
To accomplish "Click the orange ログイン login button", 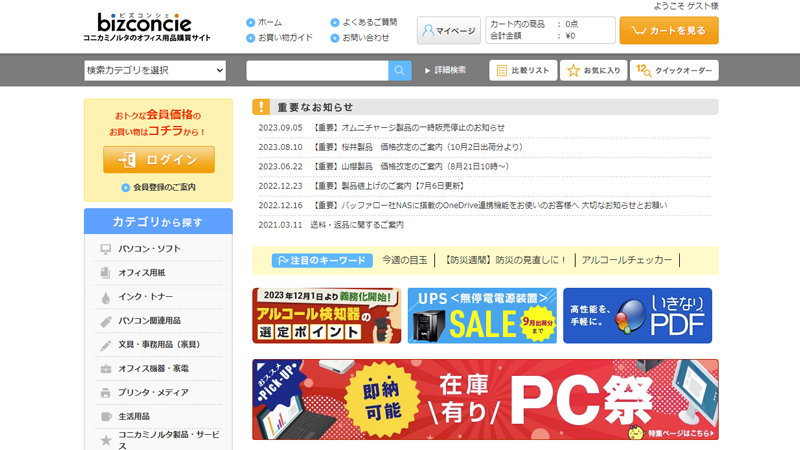I will [158, 160].
